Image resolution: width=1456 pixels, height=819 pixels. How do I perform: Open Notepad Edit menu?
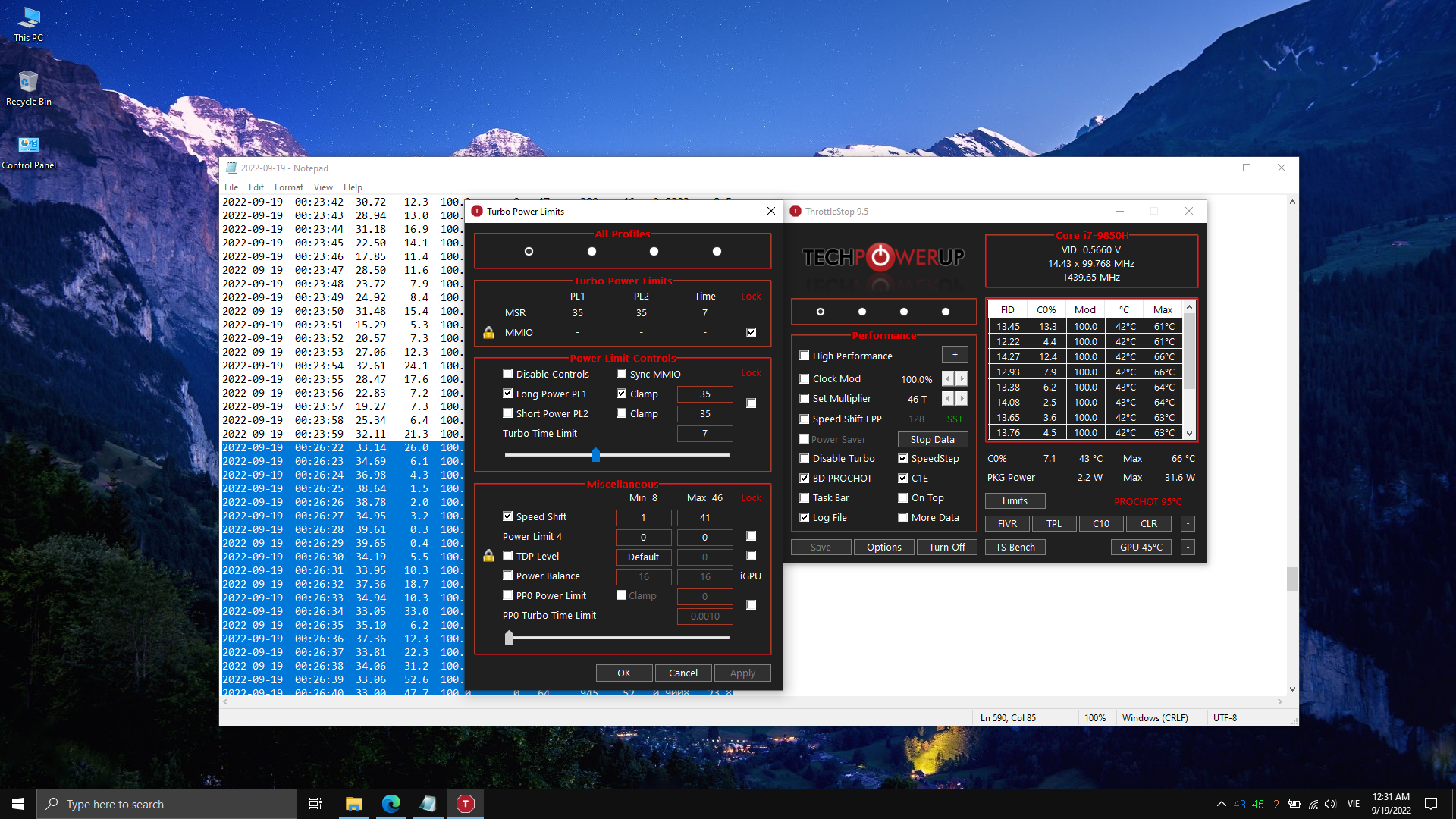click(256, 187)
